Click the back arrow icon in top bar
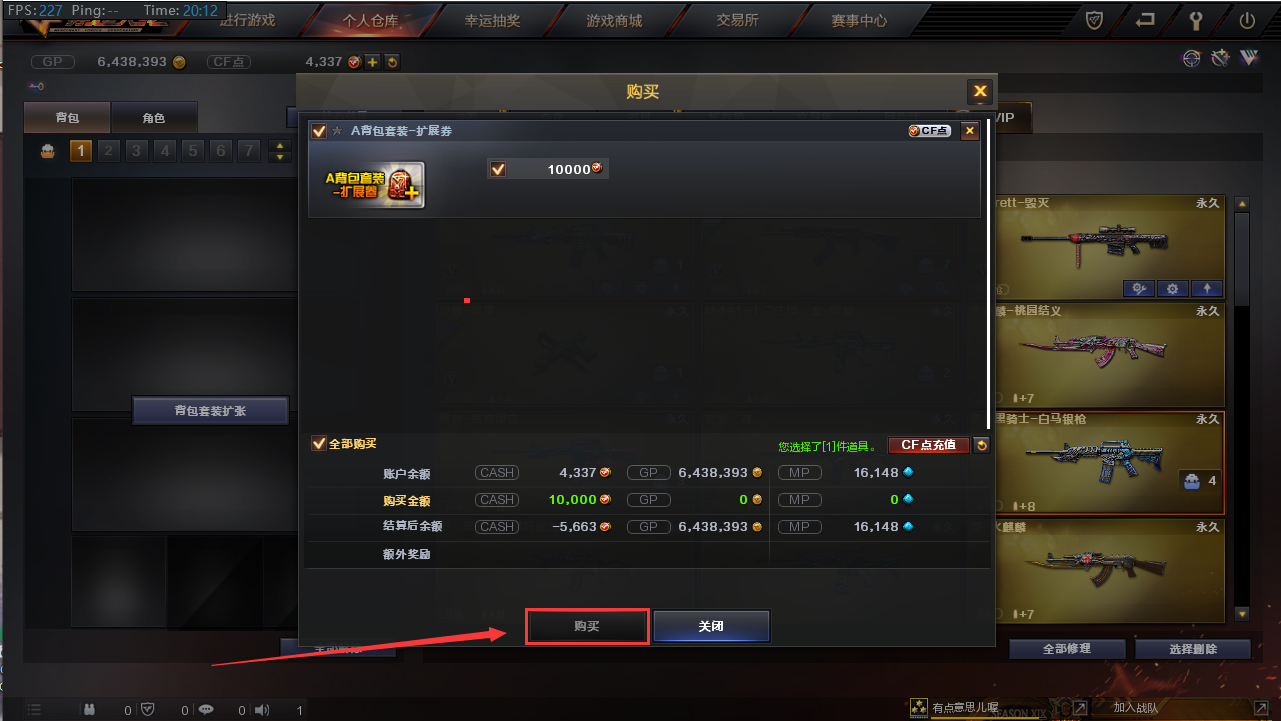 [x=1145, y=20]
